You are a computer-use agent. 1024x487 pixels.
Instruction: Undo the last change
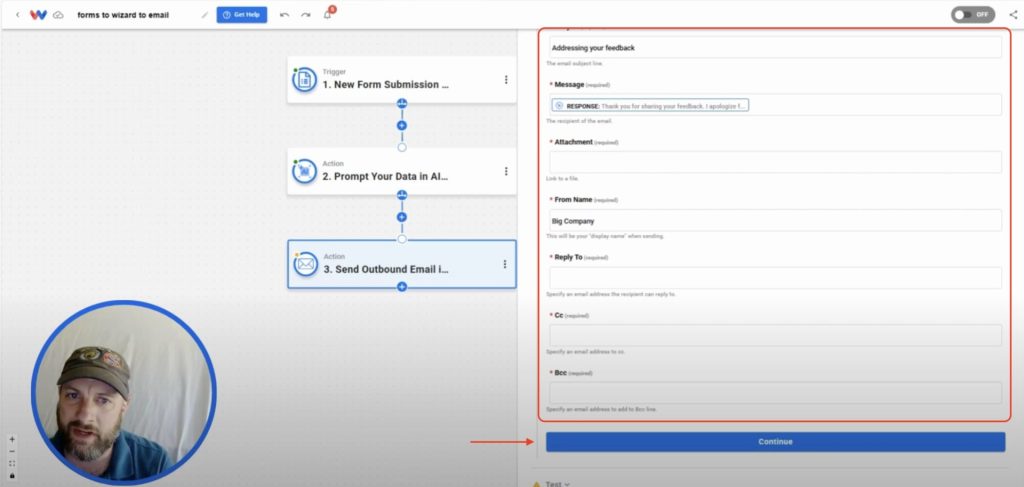click(x=284, y=15)
